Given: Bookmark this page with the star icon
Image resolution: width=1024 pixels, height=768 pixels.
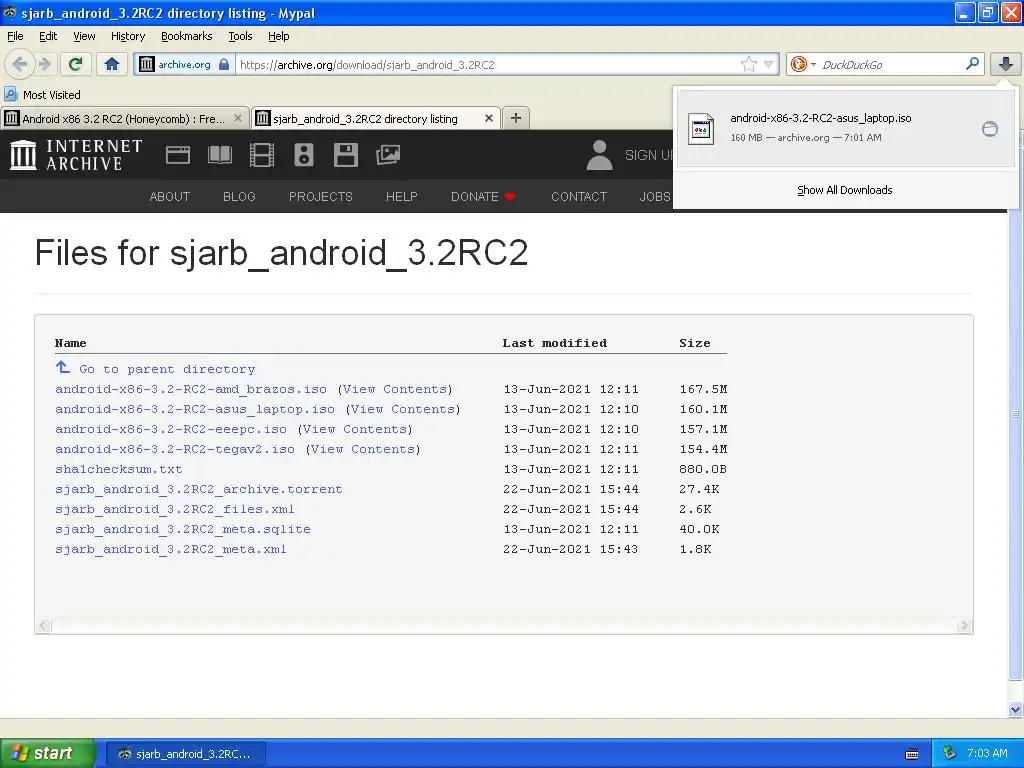Looking at the screenshot, I should [x=748, y=64].
